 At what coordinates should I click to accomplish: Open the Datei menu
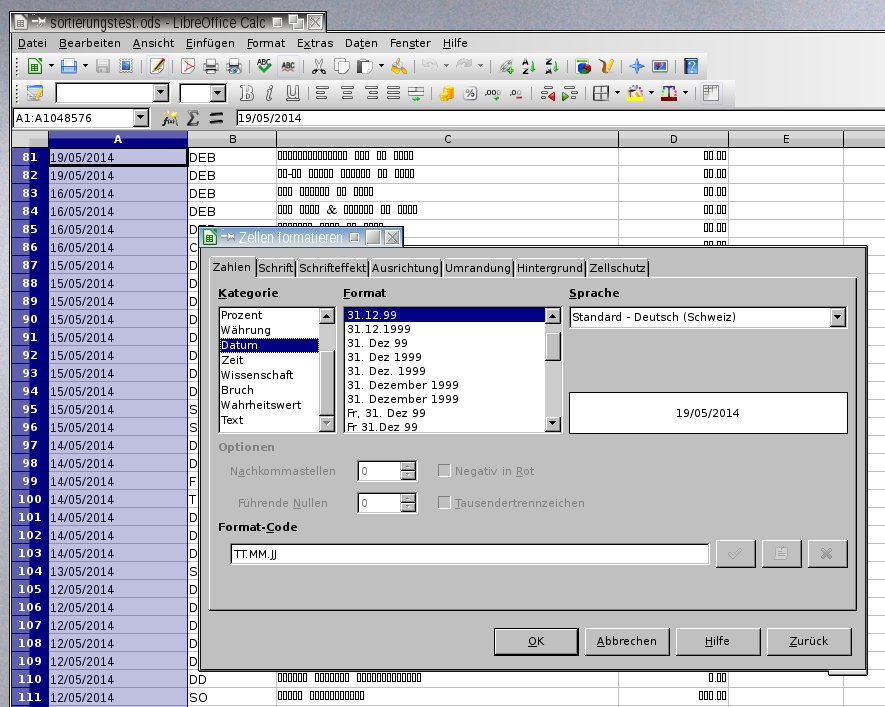point(32,43)
